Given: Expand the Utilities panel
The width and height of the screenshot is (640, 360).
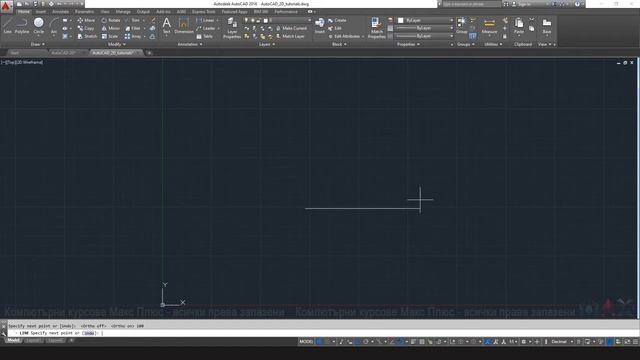Looking at the screenshot, I should 493,44.
